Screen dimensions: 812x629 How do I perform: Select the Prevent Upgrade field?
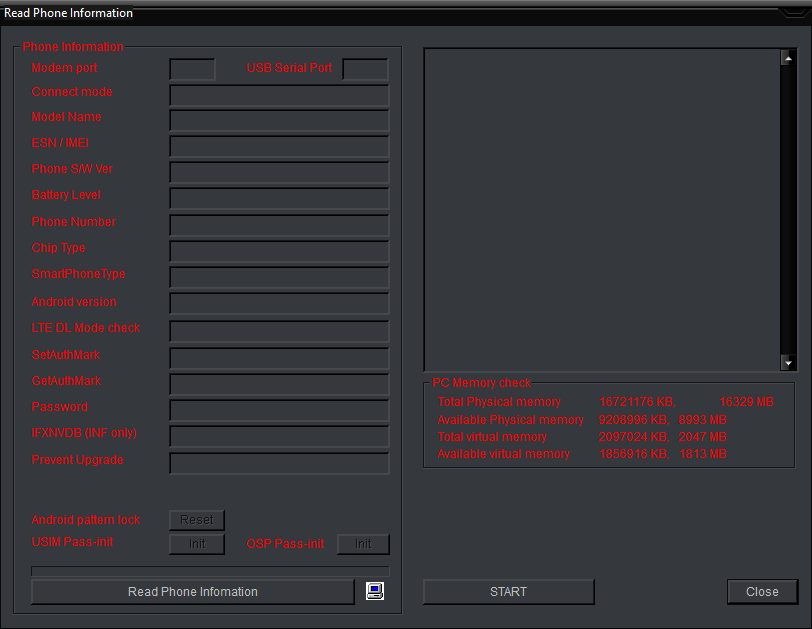[x=279, y=463]
